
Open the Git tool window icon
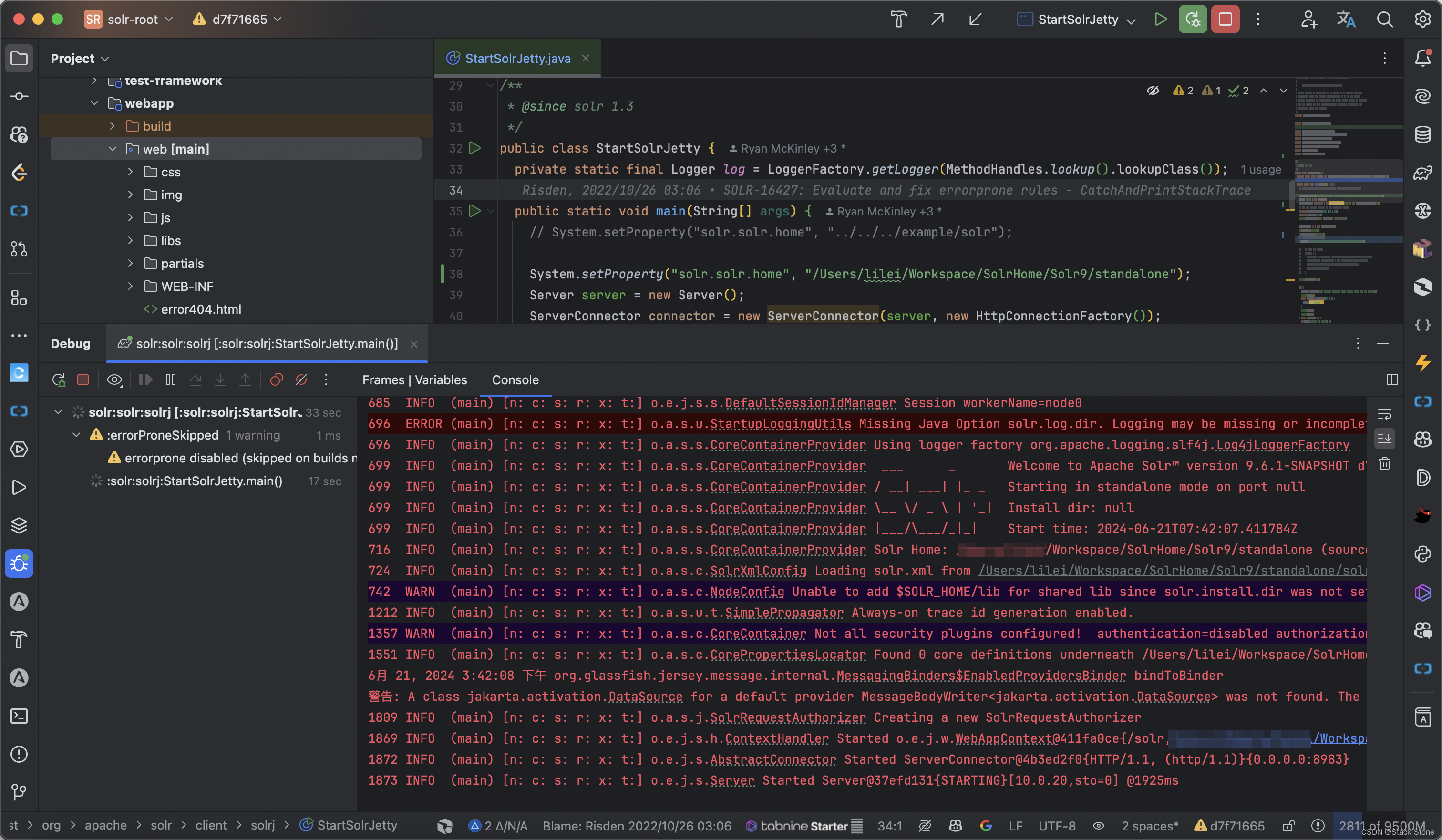click(19, 792)
